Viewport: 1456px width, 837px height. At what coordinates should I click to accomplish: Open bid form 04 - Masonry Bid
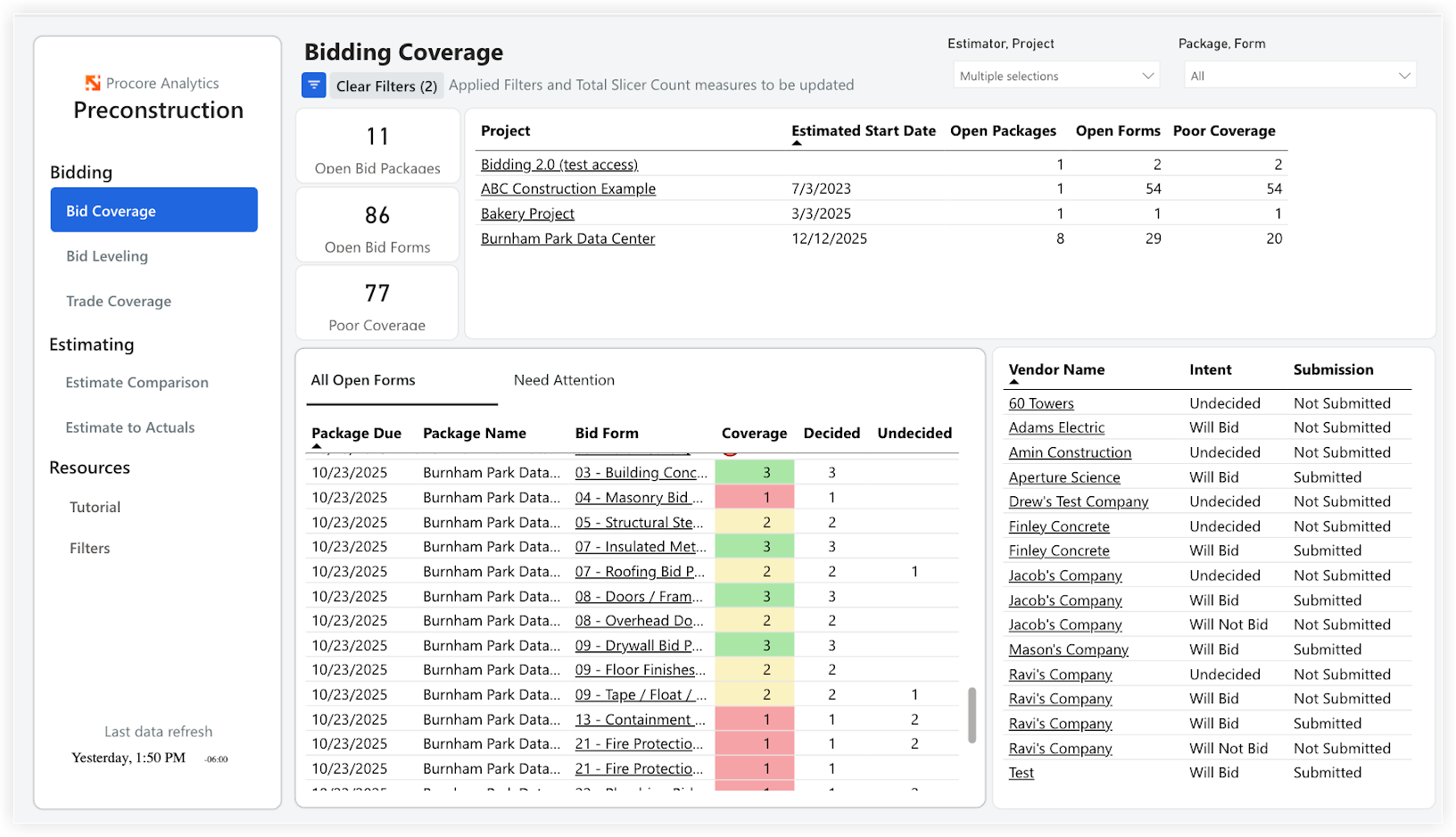pos(640,497)
